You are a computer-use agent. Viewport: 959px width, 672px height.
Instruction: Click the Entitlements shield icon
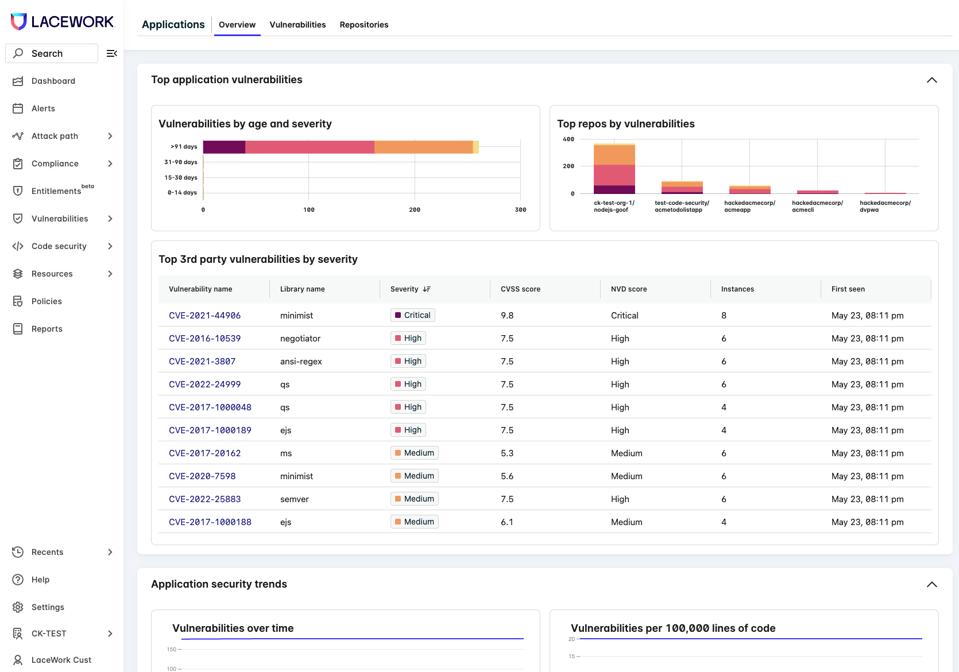(18, 191)
